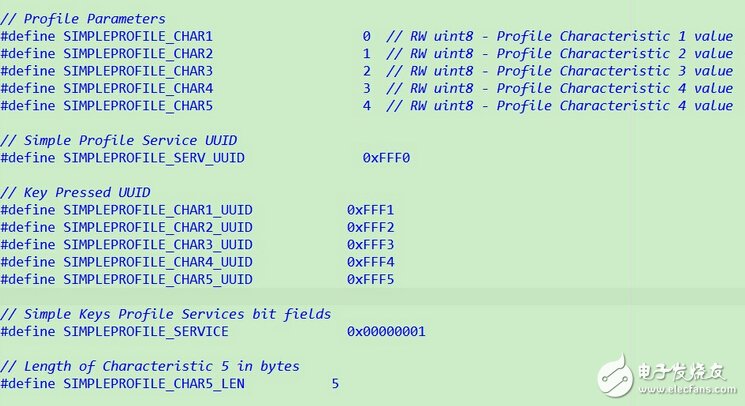745x406 pixels.
Task: Click the 0x00000001 bit field value
Action: pyautogui.click(x=386, y=331)
